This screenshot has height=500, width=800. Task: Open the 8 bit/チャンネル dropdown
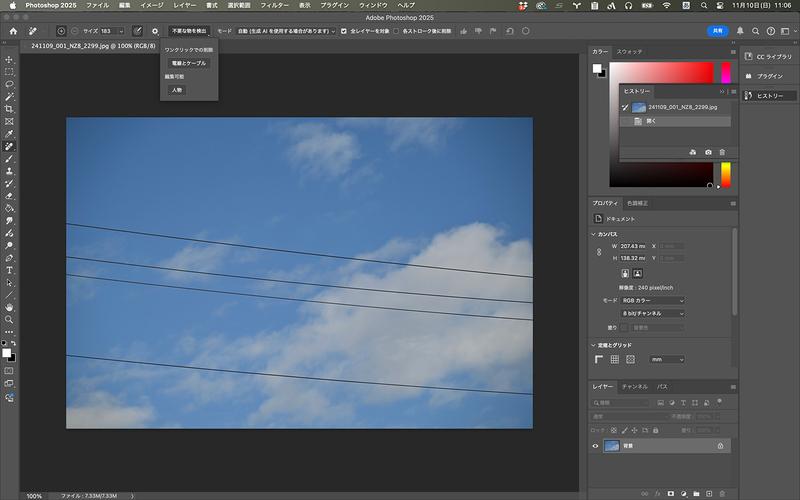coord(653,313)
